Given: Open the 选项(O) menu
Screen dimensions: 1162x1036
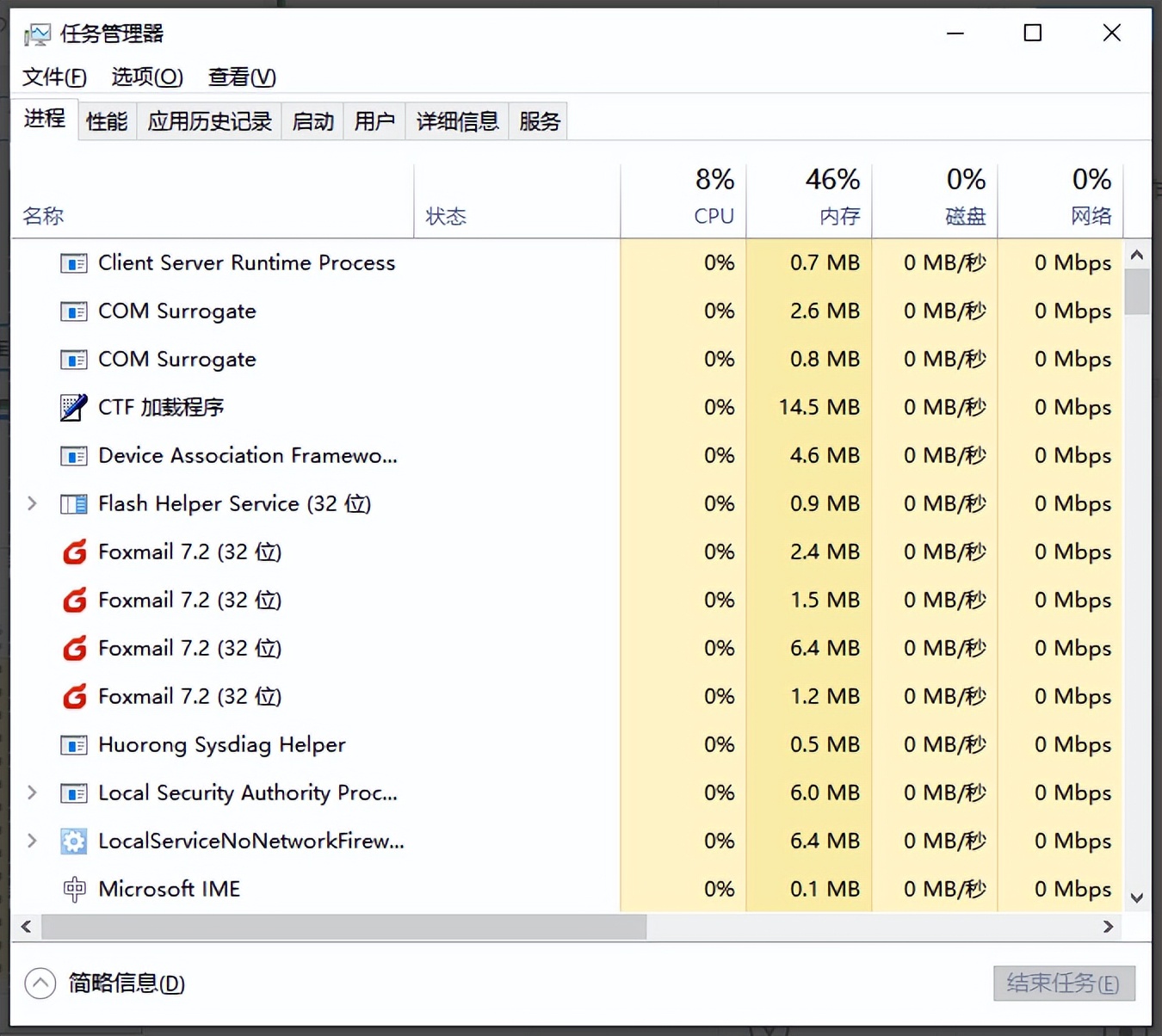Looking at the screenshot, I should click(146, 77).
